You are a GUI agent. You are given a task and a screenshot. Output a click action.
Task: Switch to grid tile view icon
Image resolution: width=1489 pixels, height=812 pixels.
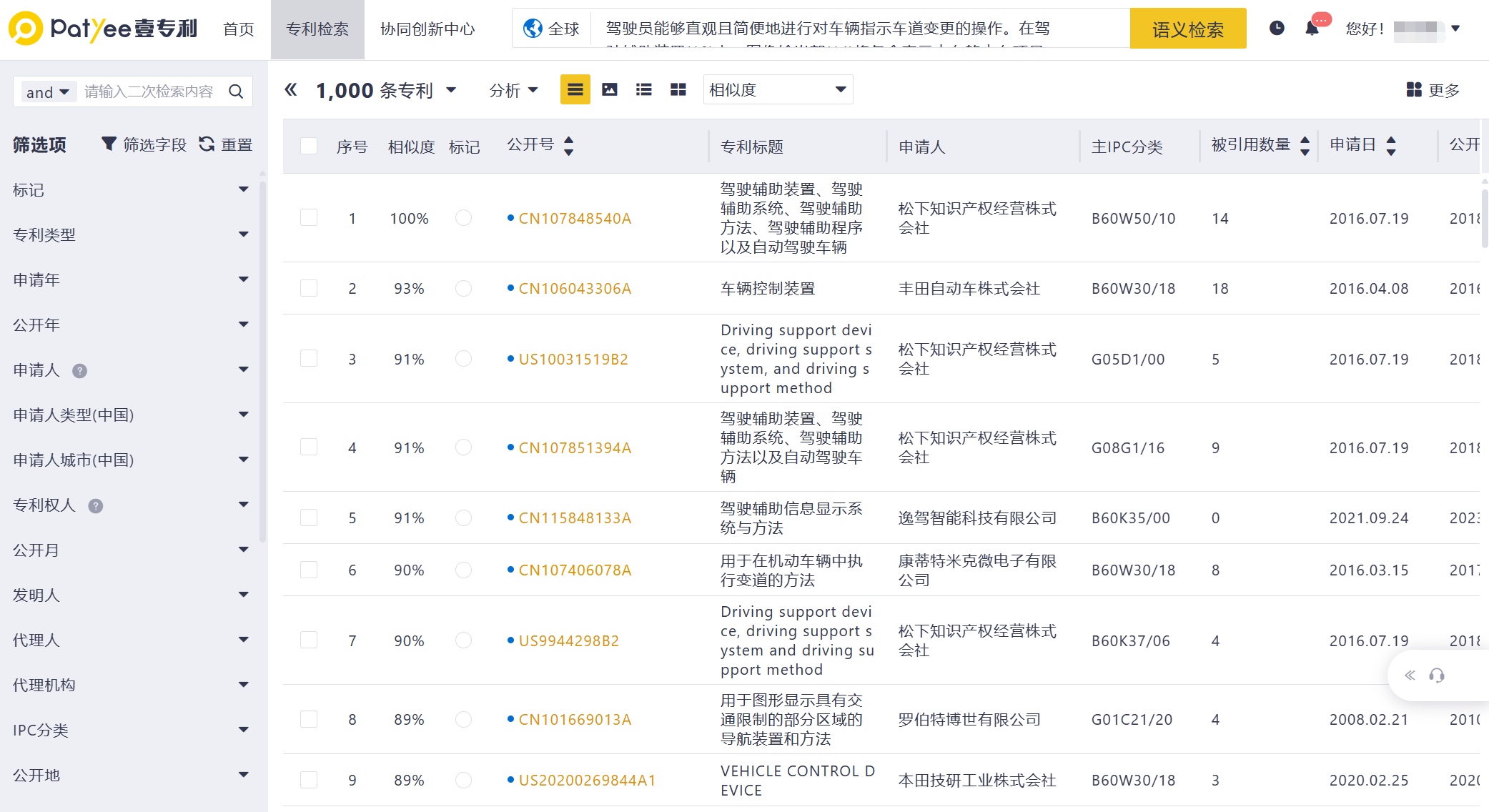click(x=678, y=89)
